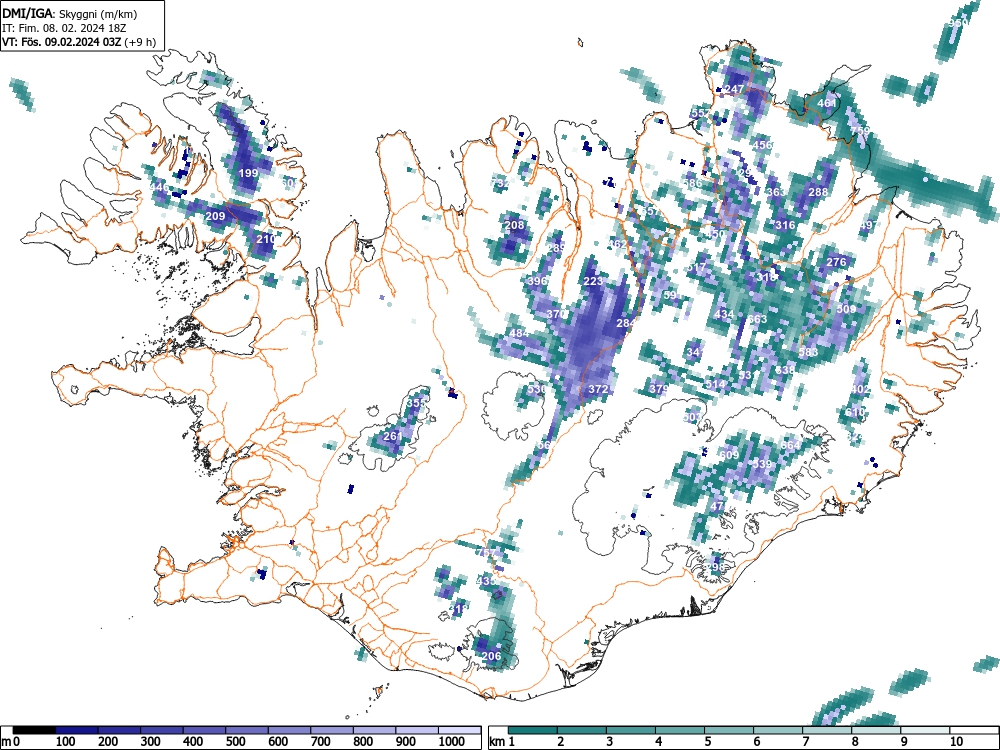Image resolution: width=1000 pixels, height=750 pixels.
Task: Click the visibility value '298' on the map
Action: point(715,568)
